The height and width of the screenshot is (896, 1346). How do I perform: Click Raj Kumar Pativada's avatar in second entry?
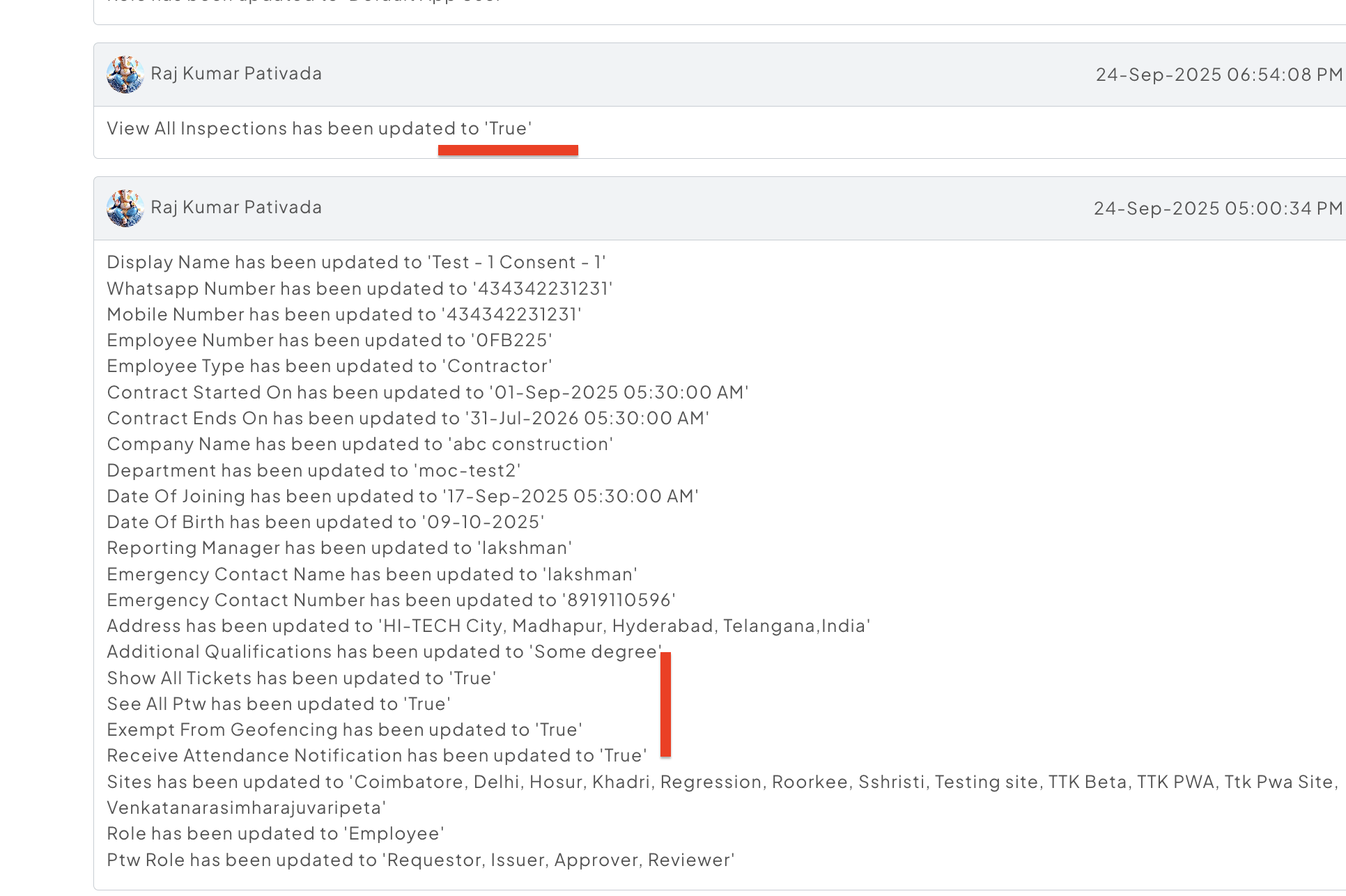pyautogui.click(x=125, y=208)
